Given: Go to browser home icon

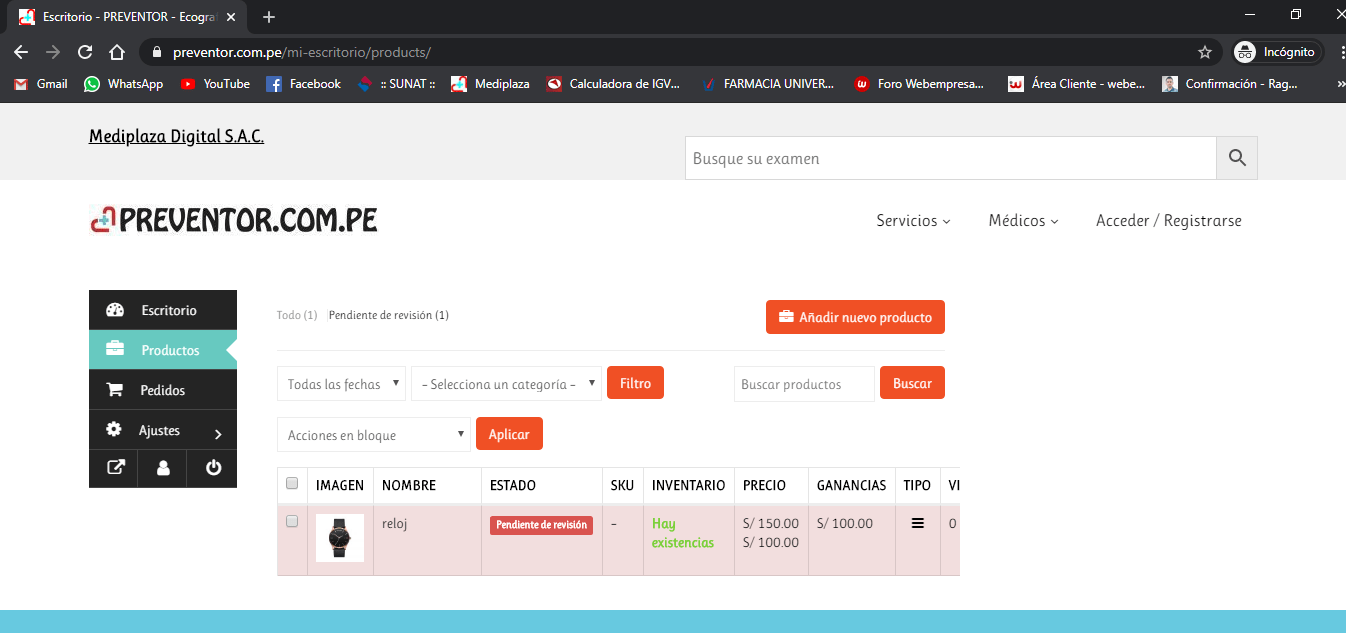Looking at the screenshot, I should [x=117, y=52].
